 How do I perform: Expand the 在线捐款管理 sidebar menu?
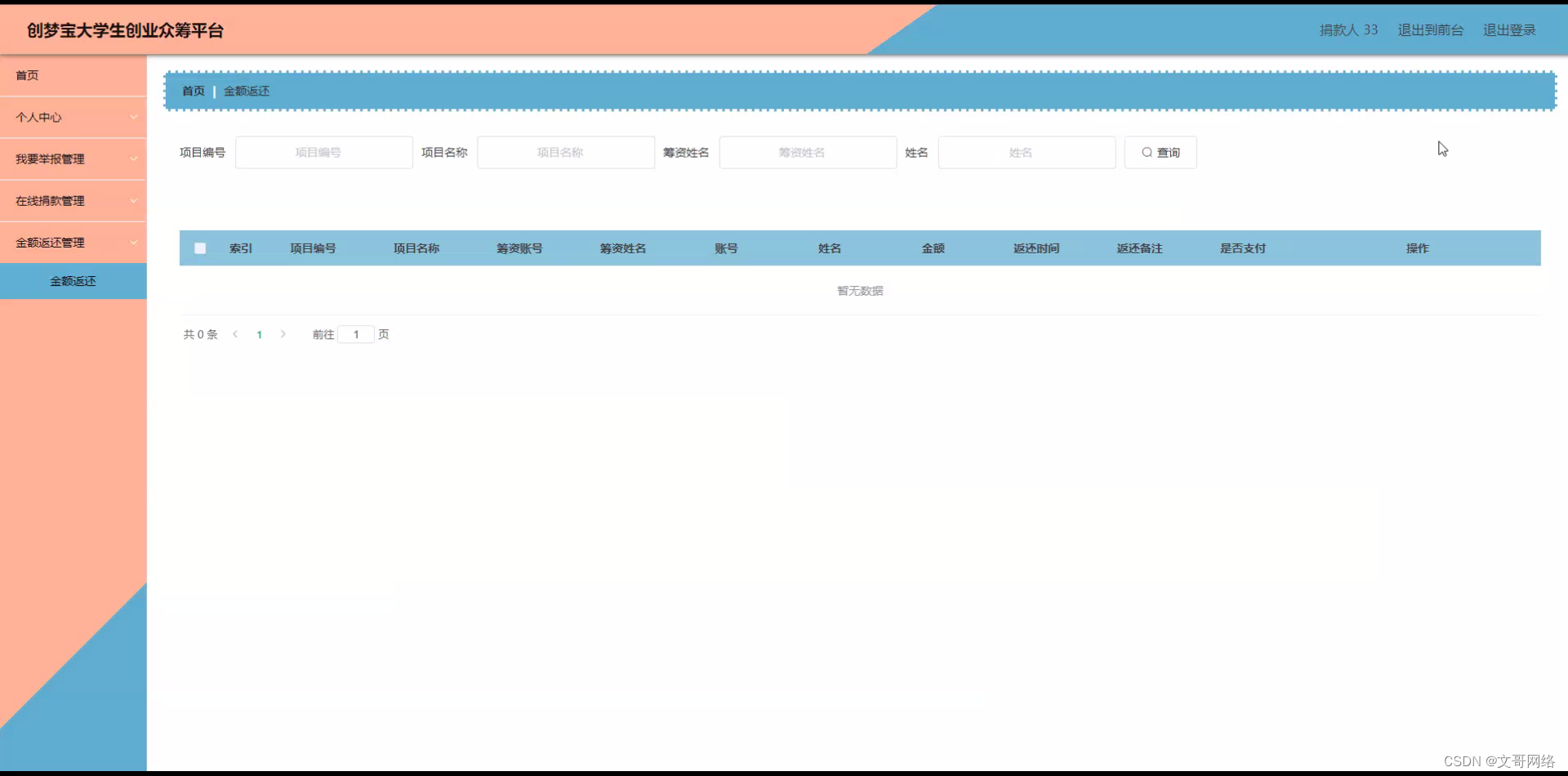click(73, 200)
